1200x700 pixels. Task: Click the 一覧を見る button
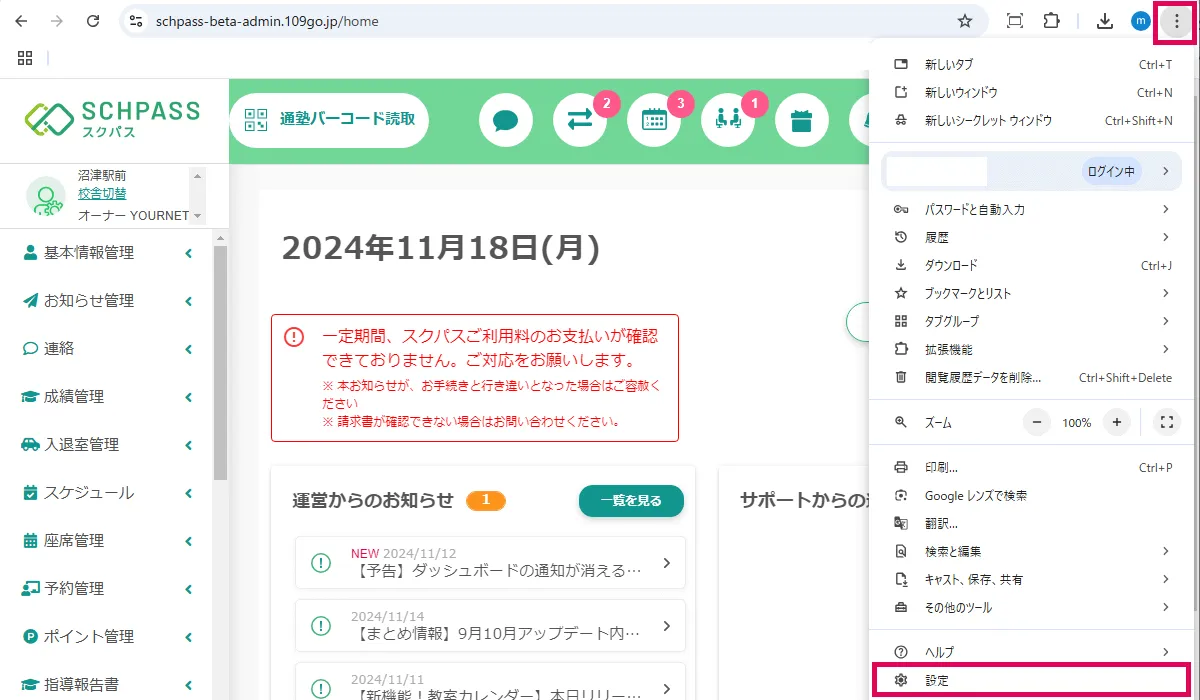click(x=631, y=501)
